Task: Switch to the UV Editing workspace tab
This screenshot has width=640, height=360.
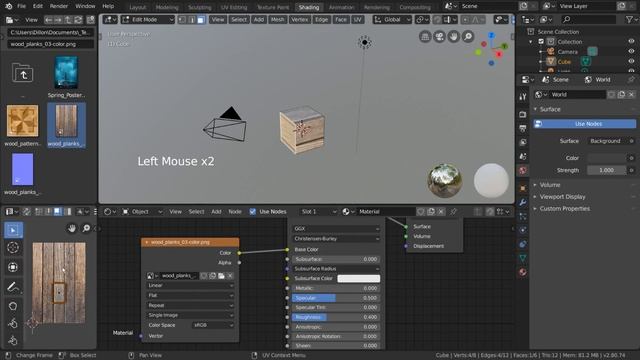Action: 234,7
